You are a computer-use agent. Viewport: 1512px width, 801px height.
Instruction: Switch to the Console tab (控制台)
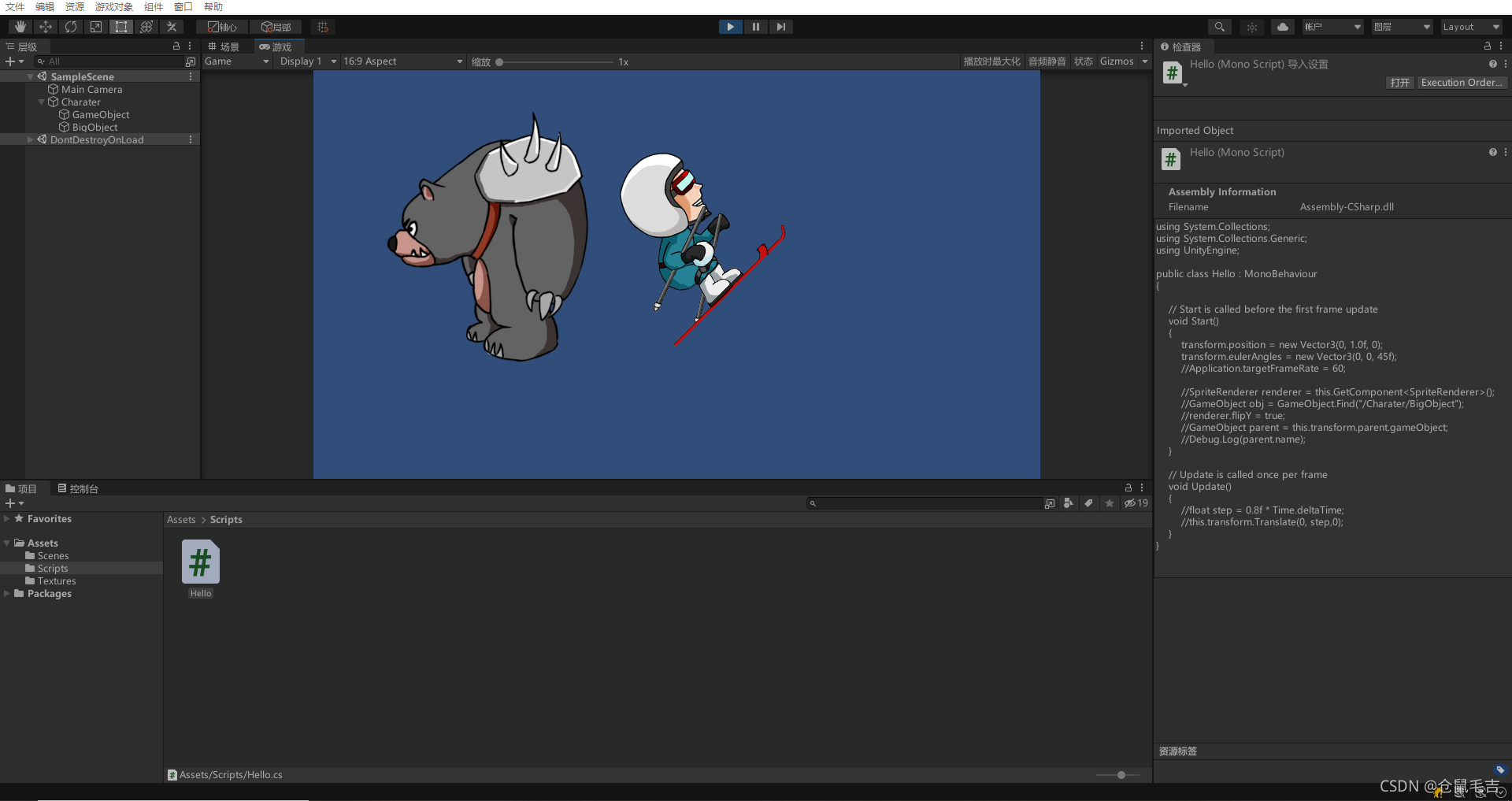(x=78, y=489)
